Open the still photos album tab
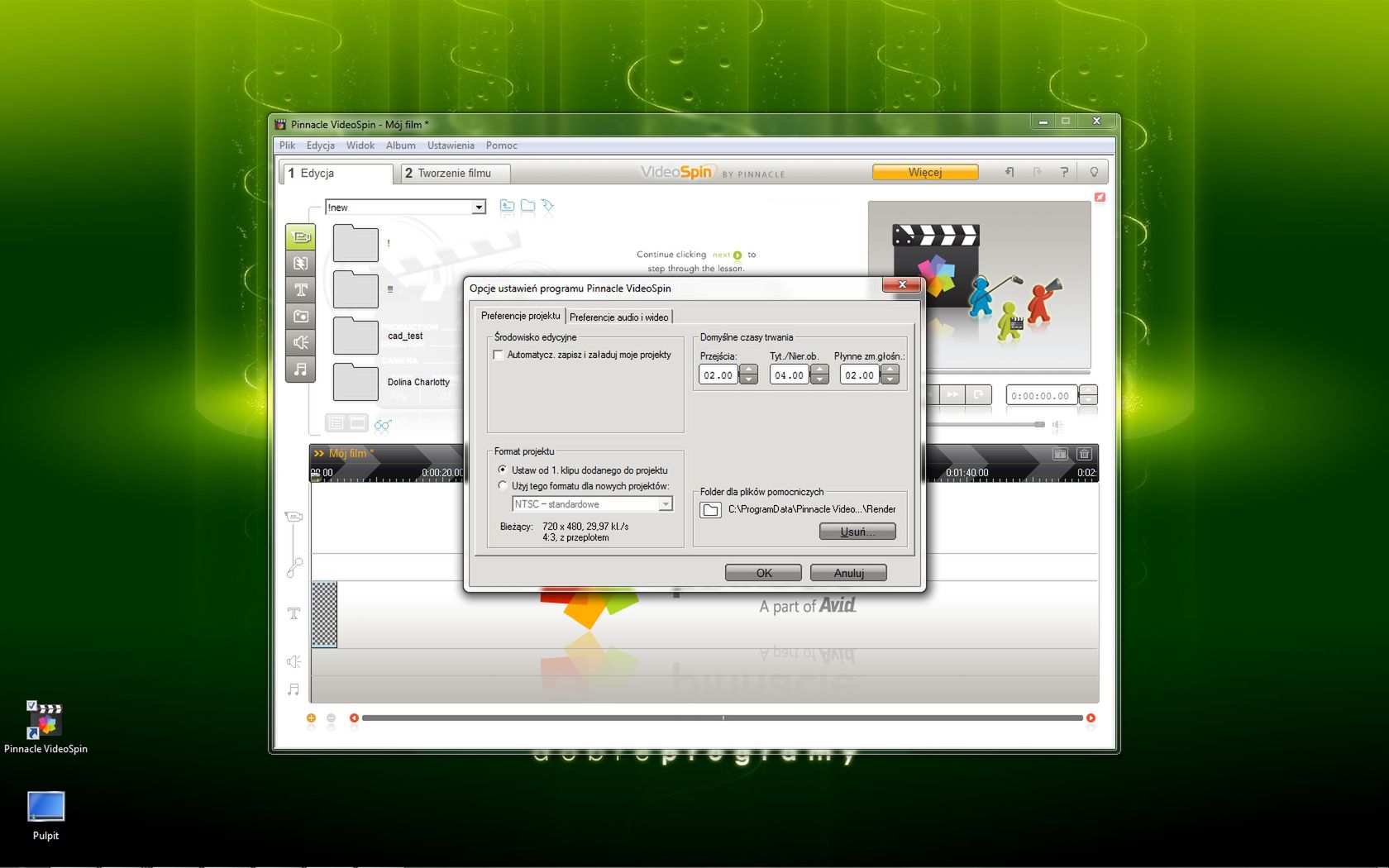The image size is (1389, 868). (301, 317)
